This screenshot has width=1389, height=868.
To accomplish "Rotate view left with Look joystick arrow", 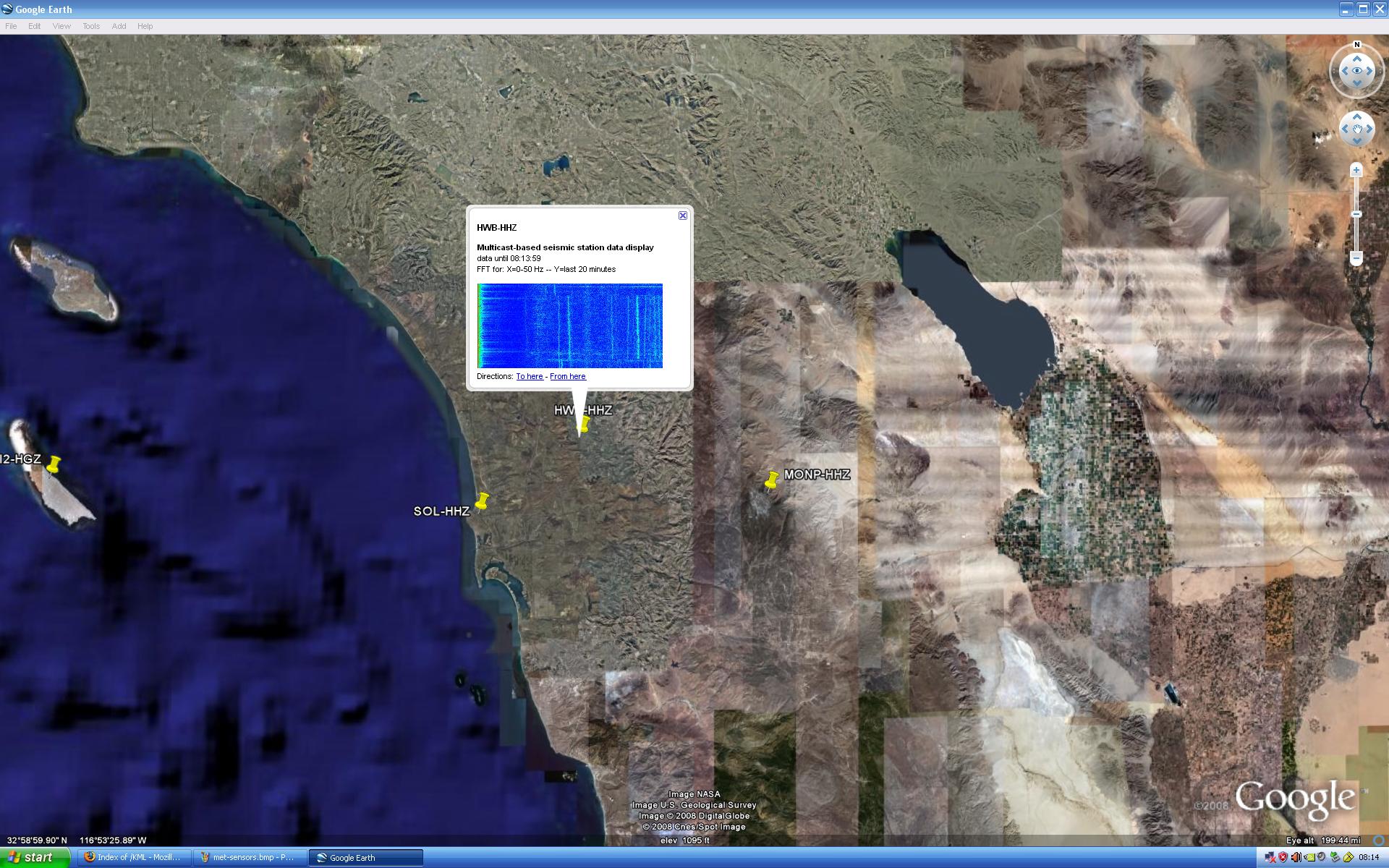I will (x=1345, y=71).
